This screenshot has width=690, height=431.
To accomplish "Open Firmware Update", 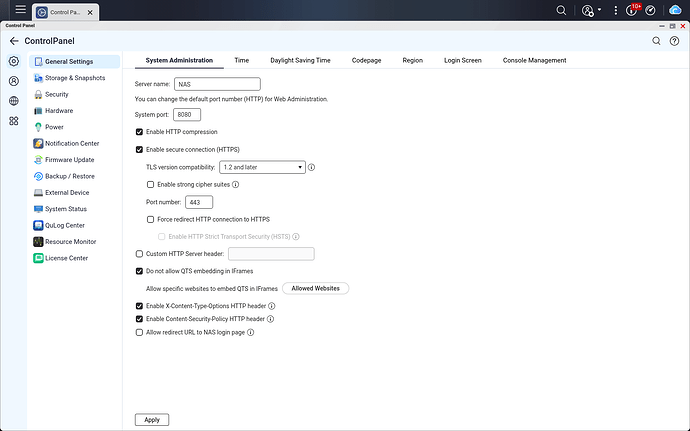I will tap(74, 160).
